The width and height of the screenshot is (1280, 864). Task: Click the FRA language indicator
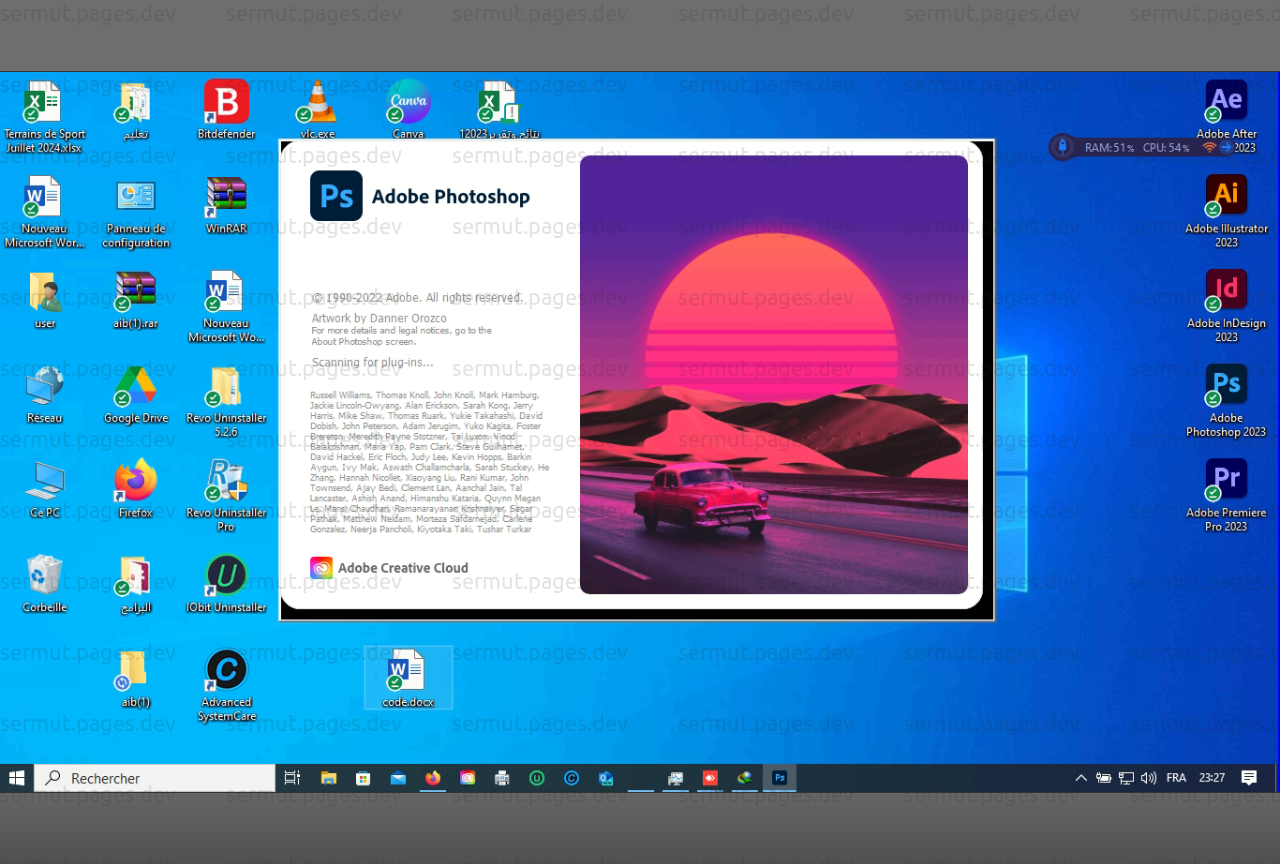click(x=1176, y=777)
